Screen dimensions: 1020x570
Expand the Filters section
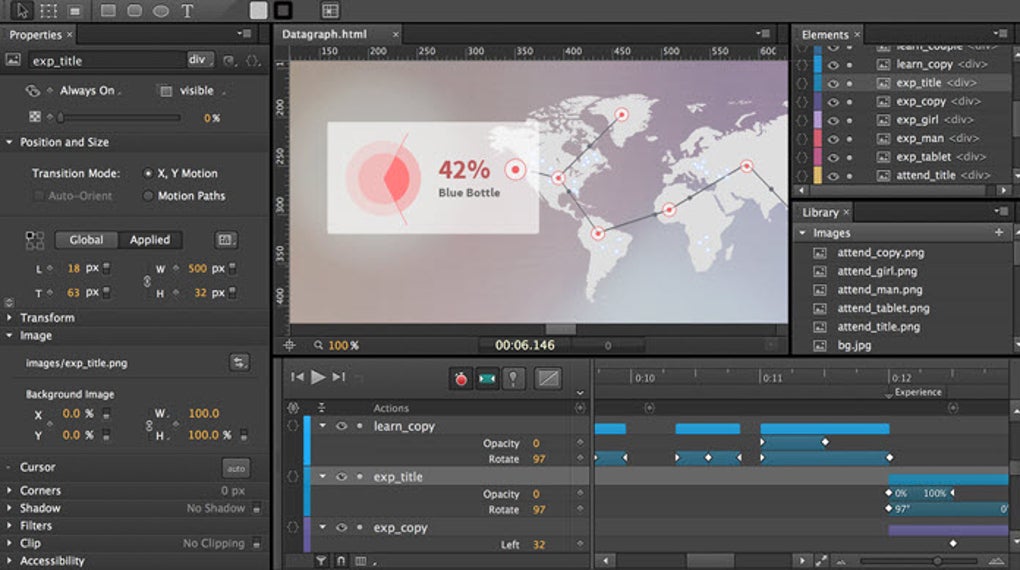click(9, 526)
